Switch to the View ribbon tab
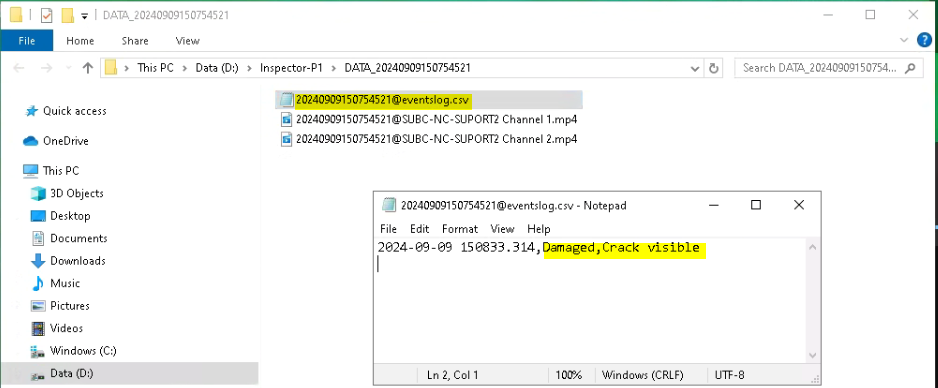 [187, 41]
